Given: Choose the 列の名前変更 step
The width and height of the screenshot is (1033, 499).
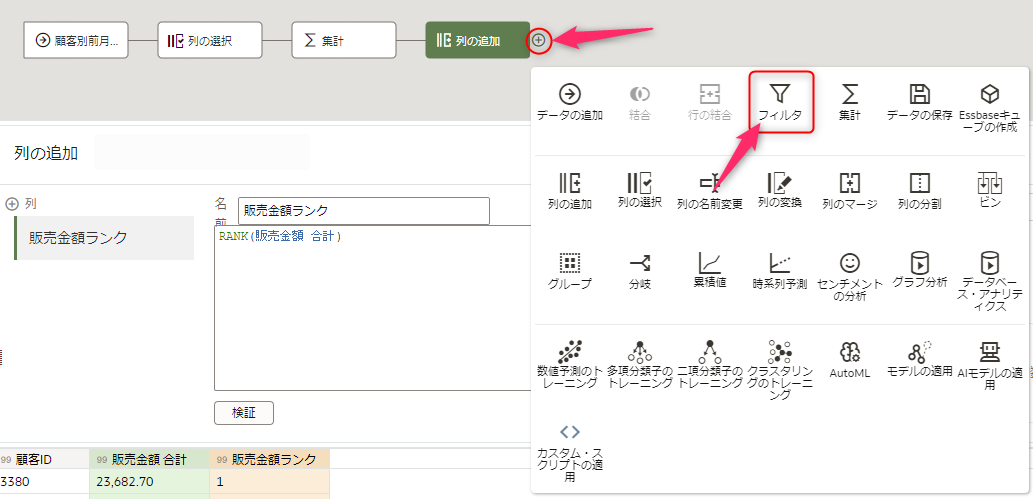Looking at the screenshot, I should 710,191.
